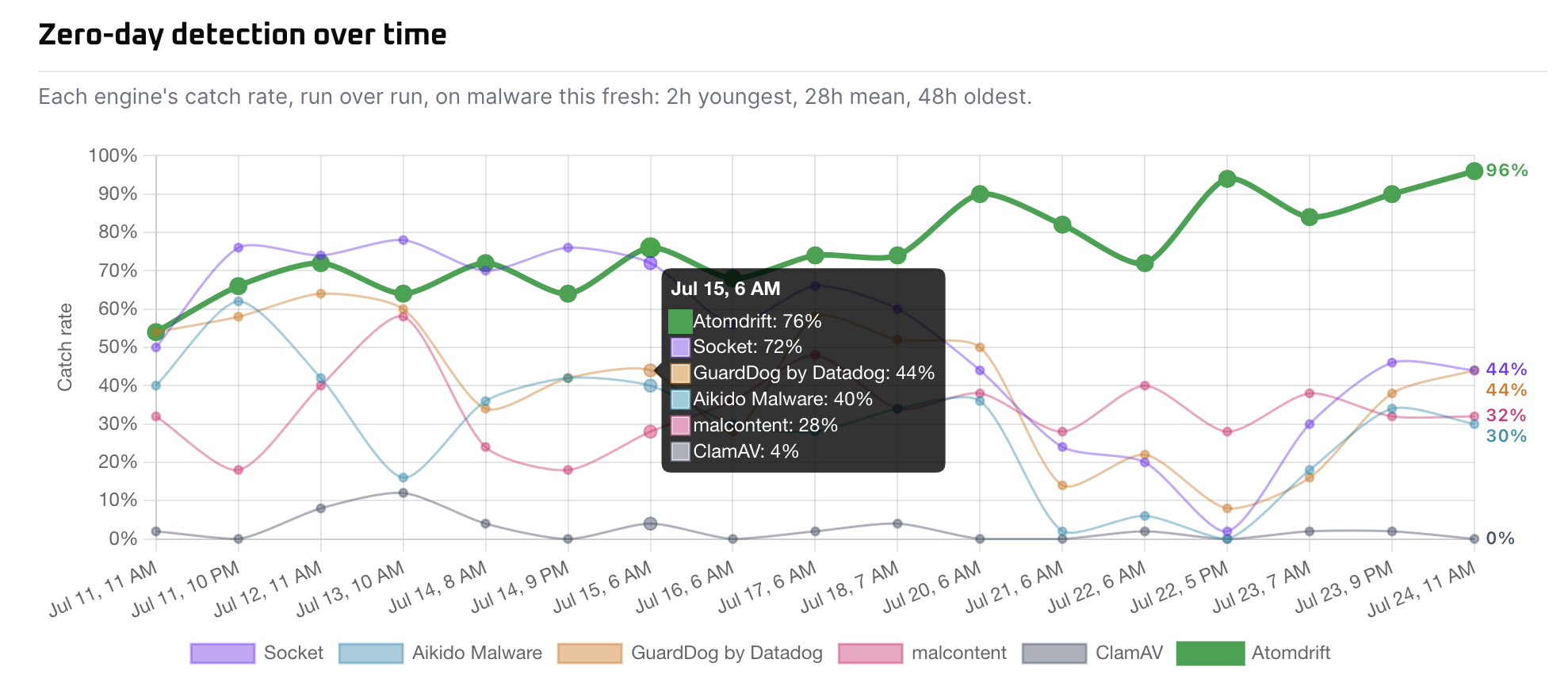
Task: Click GuardDog point at Jul 12, 11 AM
Action: pos(321,293)
